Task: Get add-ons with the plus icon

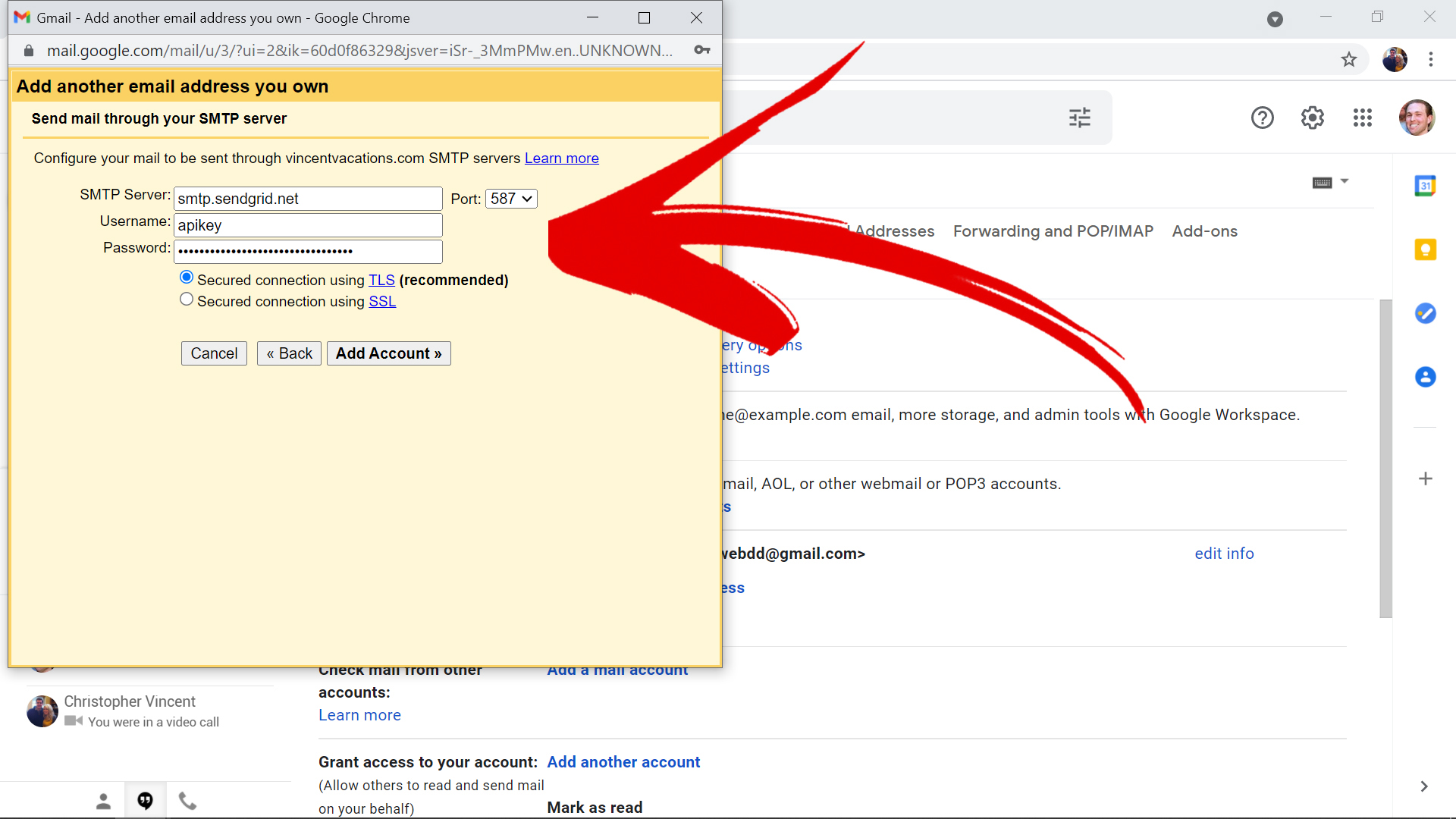Action: tap(1426, 479)
